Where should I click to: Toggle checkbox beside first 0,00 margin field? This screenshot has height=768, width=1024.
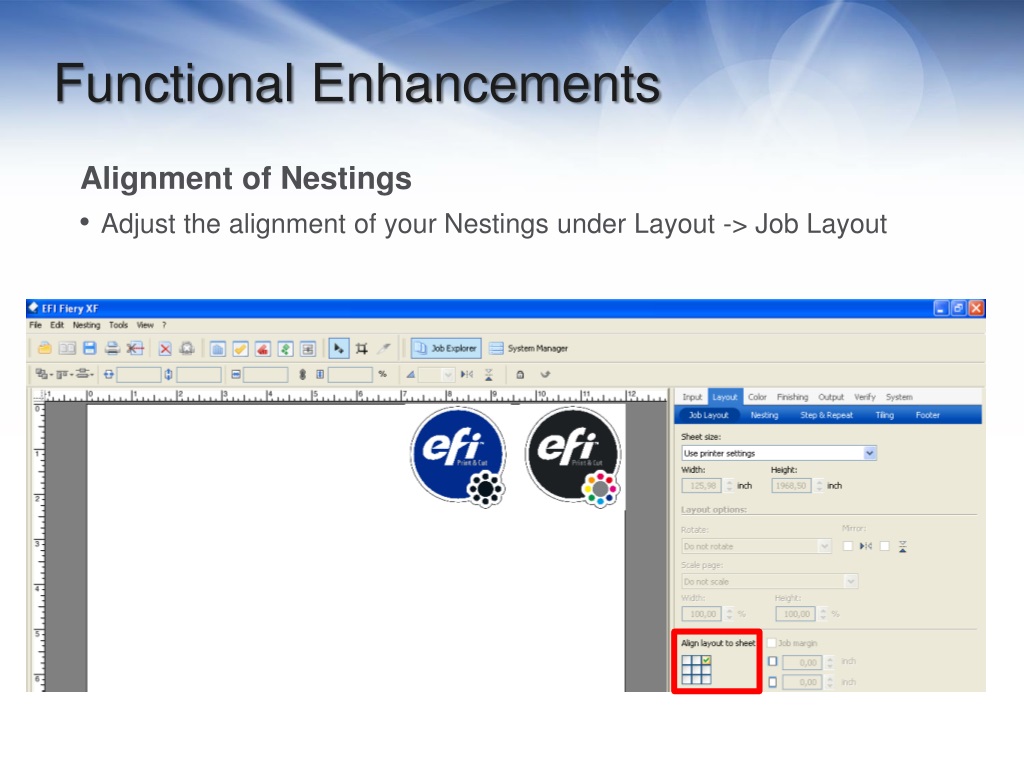tap(773, 662)
